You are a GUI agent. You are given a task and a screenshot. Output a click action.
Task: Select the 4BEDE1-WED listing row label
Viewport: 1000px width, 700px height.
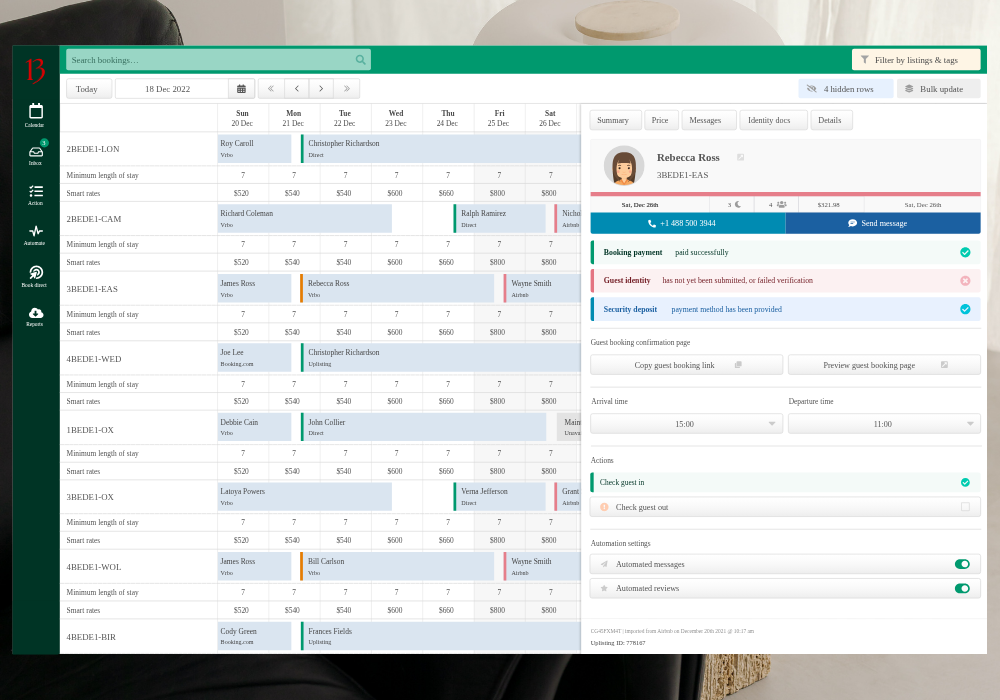click(94, 359)
